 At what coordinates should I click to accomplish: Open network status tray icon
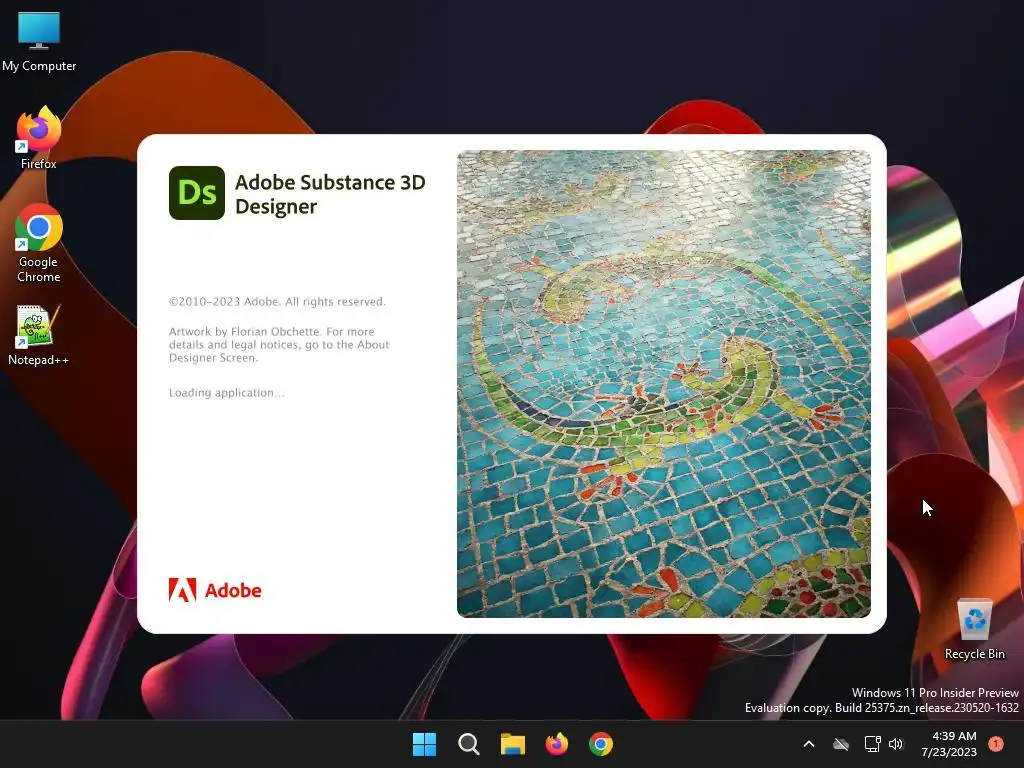click(872, 744)
